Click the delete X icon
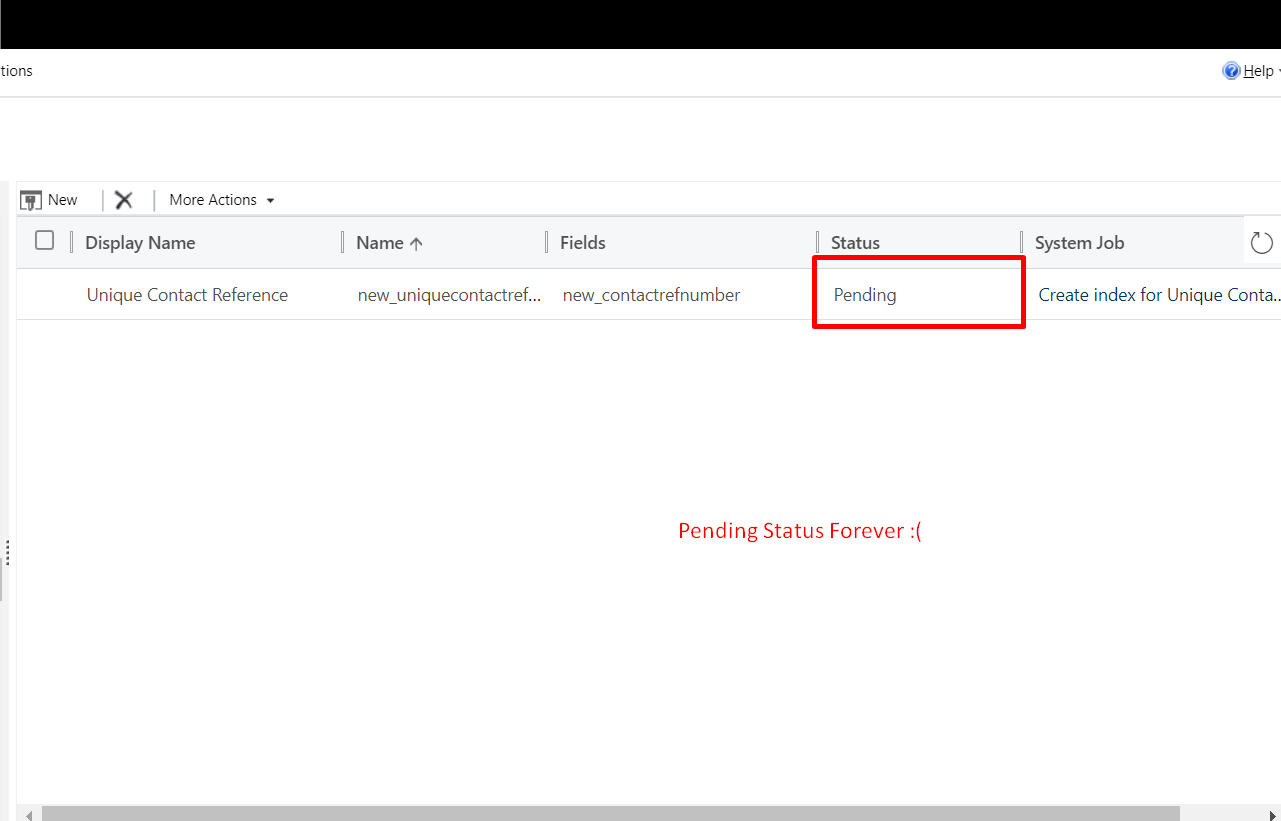Screen dimensions: 1281x821 click(x=124, y=200)
